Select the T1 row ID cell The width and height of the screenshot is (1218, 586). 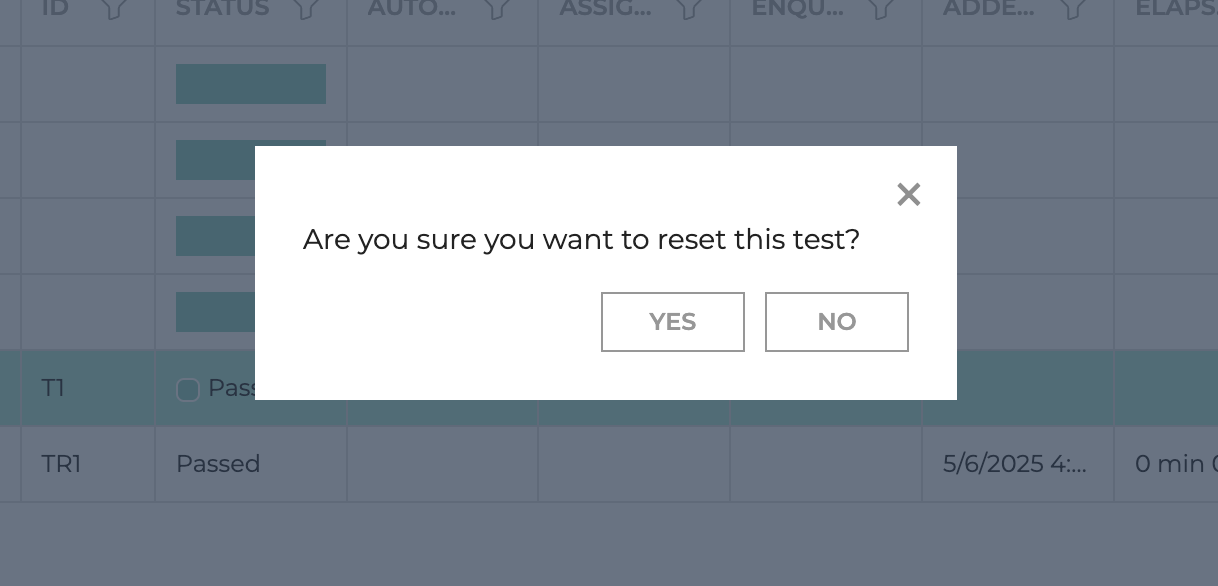tap(88, 388)
